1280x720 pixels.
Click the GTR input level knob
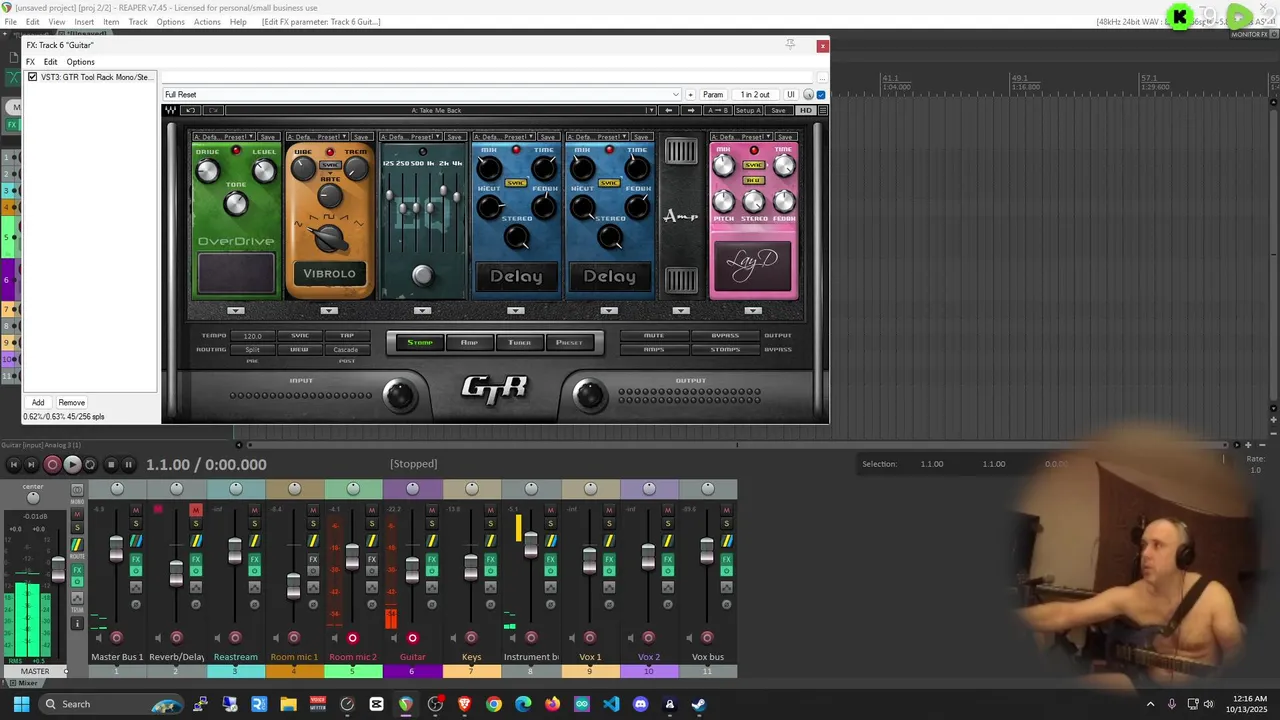399,395
